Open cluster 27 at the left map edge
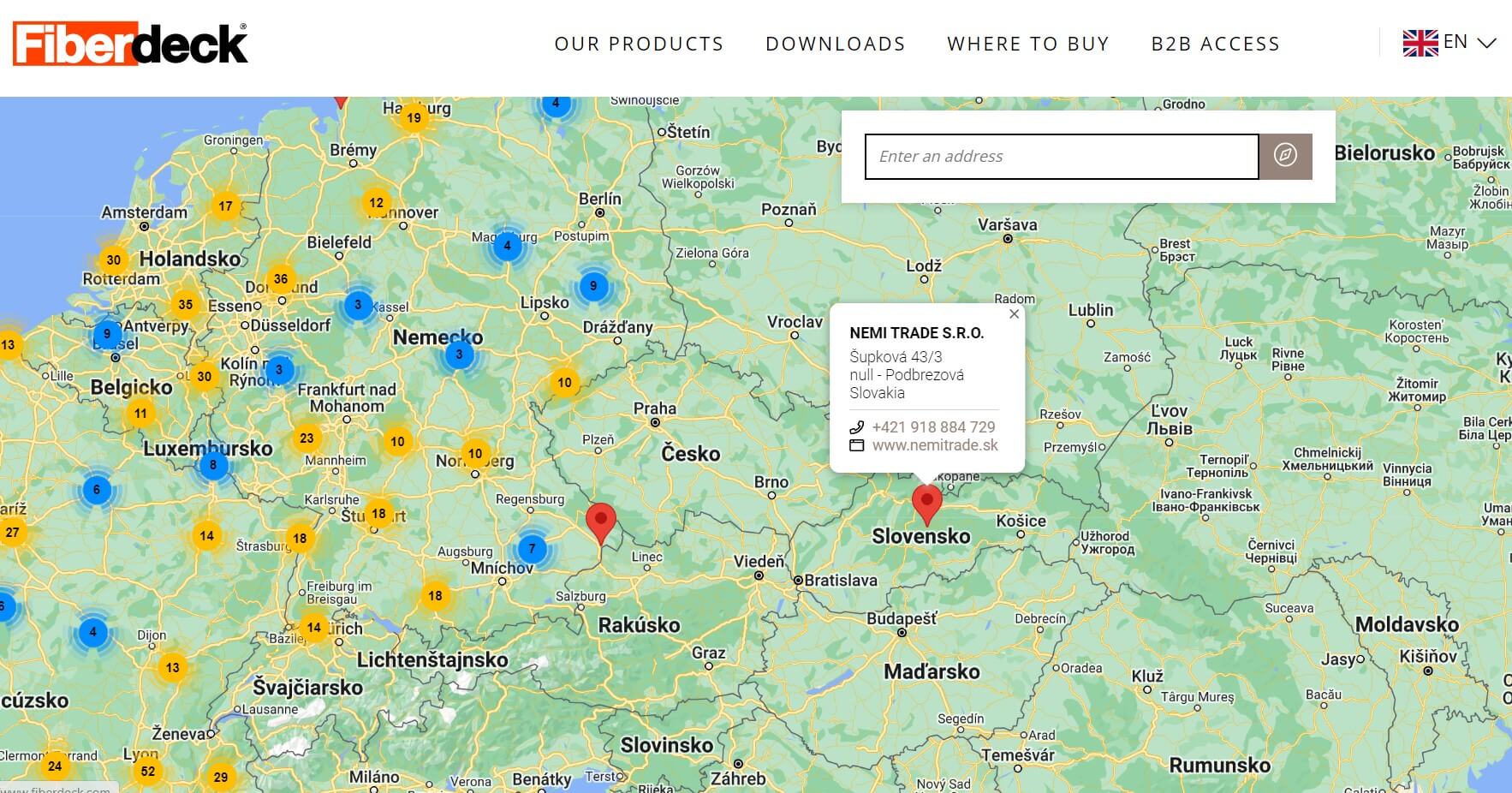Image resolution: width=1512 pixels, height=793 pixels. coord(12,532)
